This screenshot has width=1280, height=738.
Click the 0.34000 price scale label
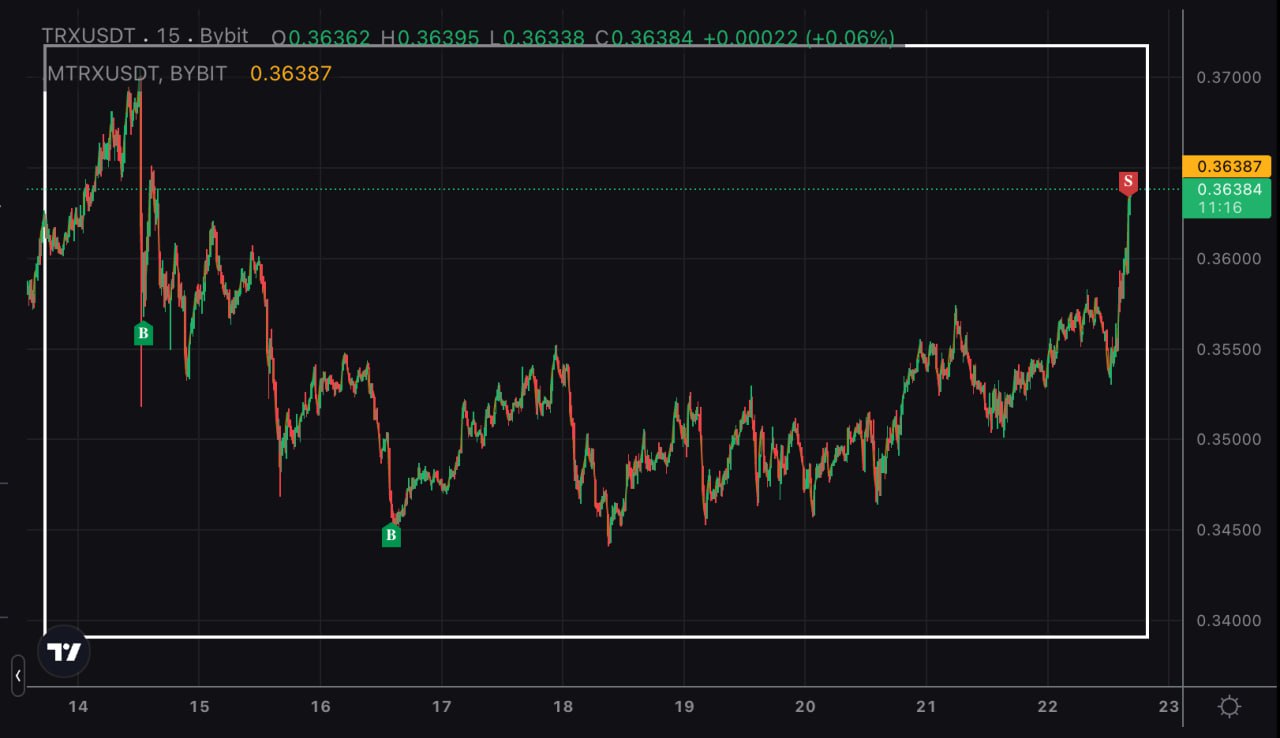coord(1227,620)
